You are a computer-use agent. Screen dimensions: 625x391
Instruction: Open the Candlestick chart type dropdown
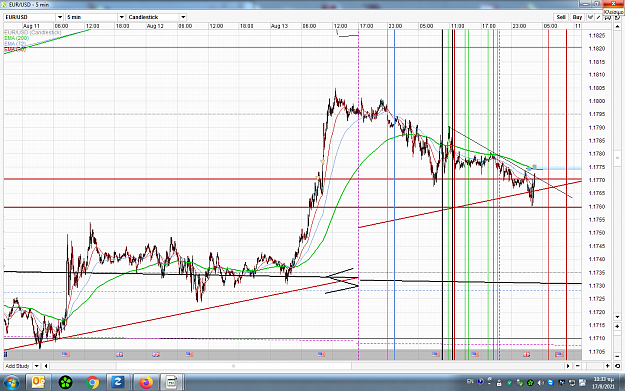click(183, 17)
